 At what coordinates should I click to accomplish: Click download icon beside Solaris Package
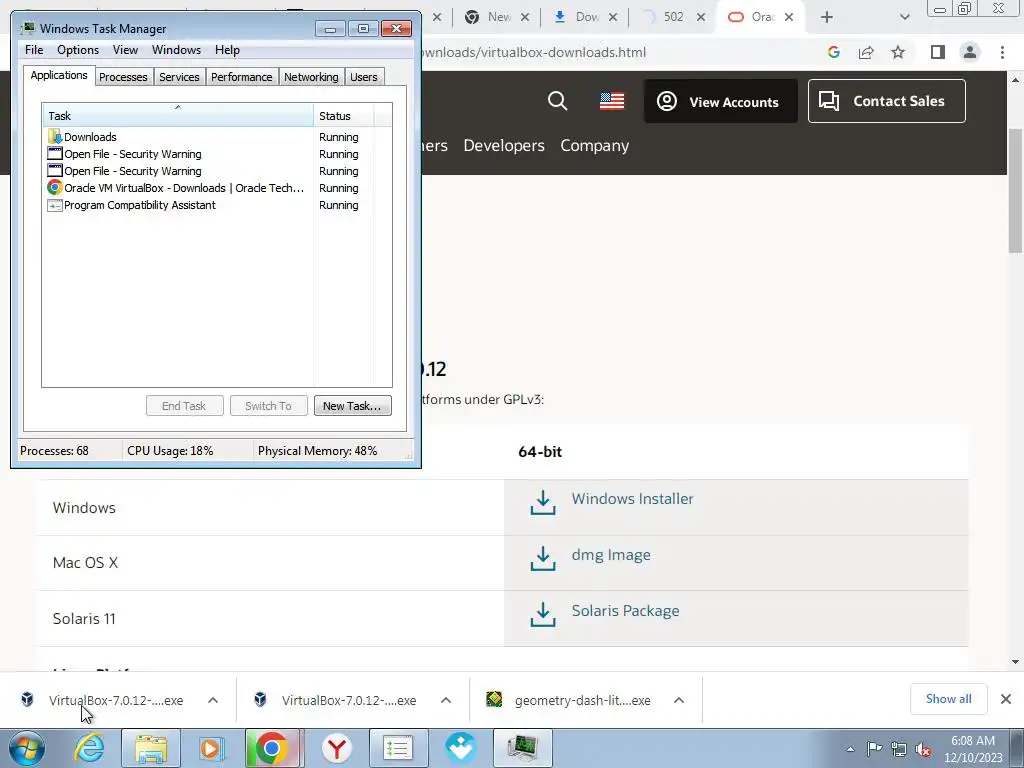(x=543, y=614)
